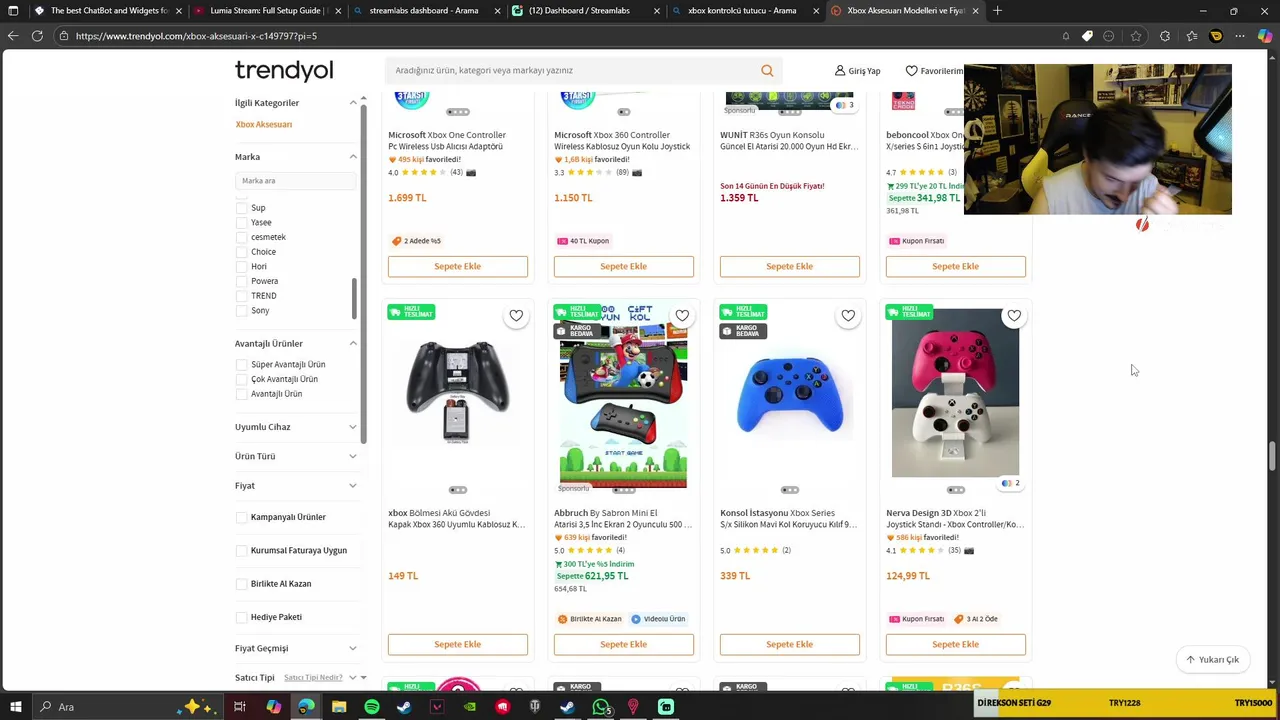Add page to favorites with star icon
This screenshot has height=720, width=1280.
1136,36
